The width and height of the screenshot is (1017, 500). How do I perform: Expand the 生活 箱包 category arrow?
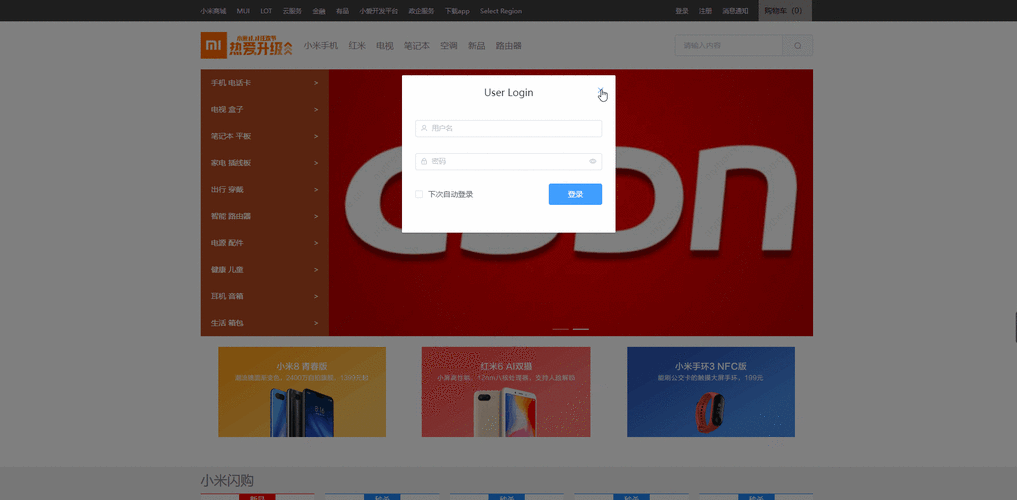[x=316, y=322]
